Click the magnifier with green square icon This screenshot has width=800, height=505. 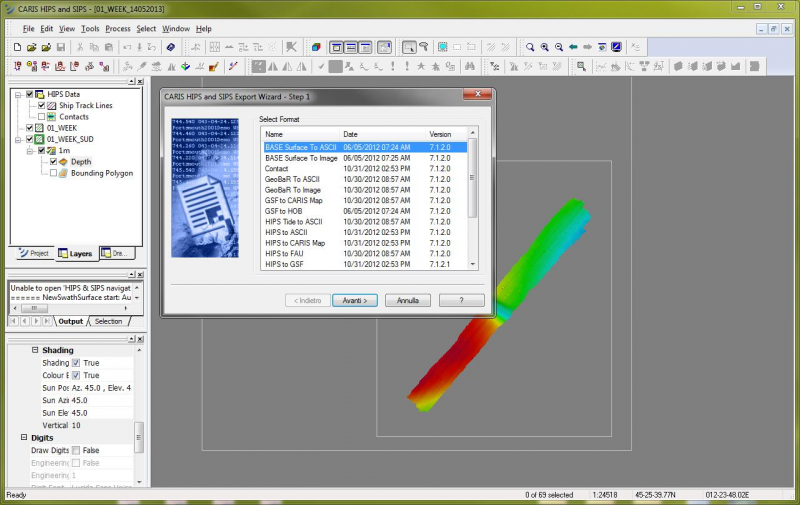point(581,66)
